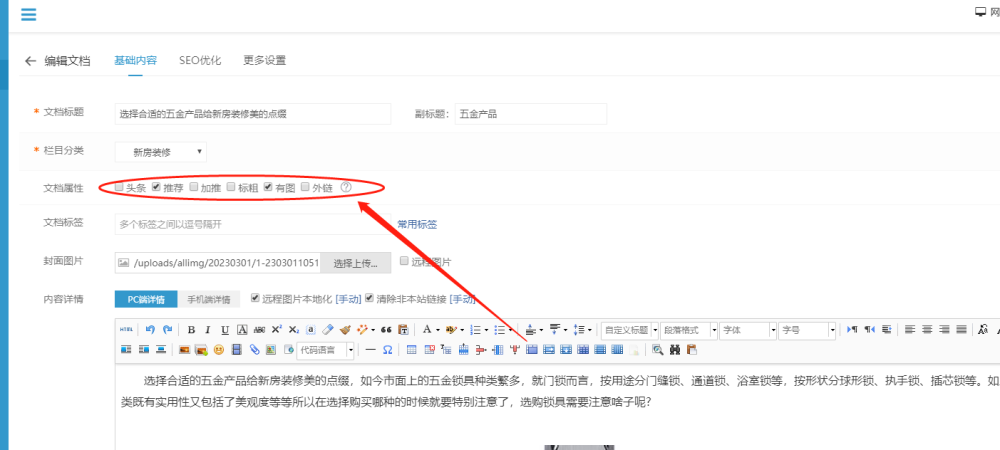This screenshot has height=450, width=1000.
Task: Click the help icon beside 外链
Action: (346, 187)
